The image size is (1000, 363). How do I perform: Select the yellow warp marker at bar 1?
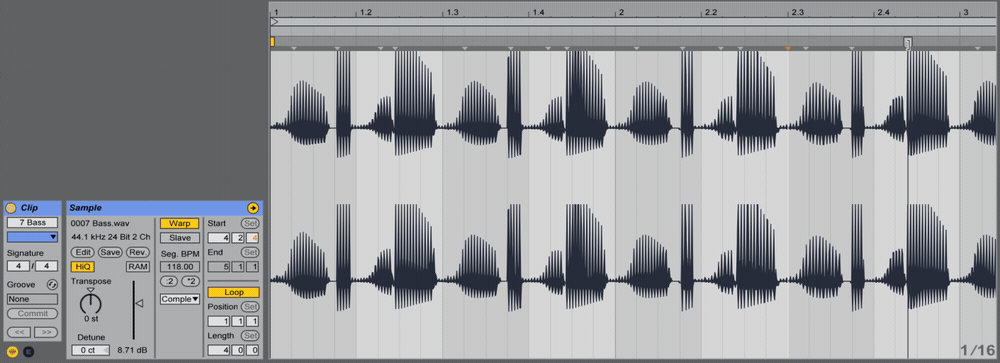pos(272,41)
